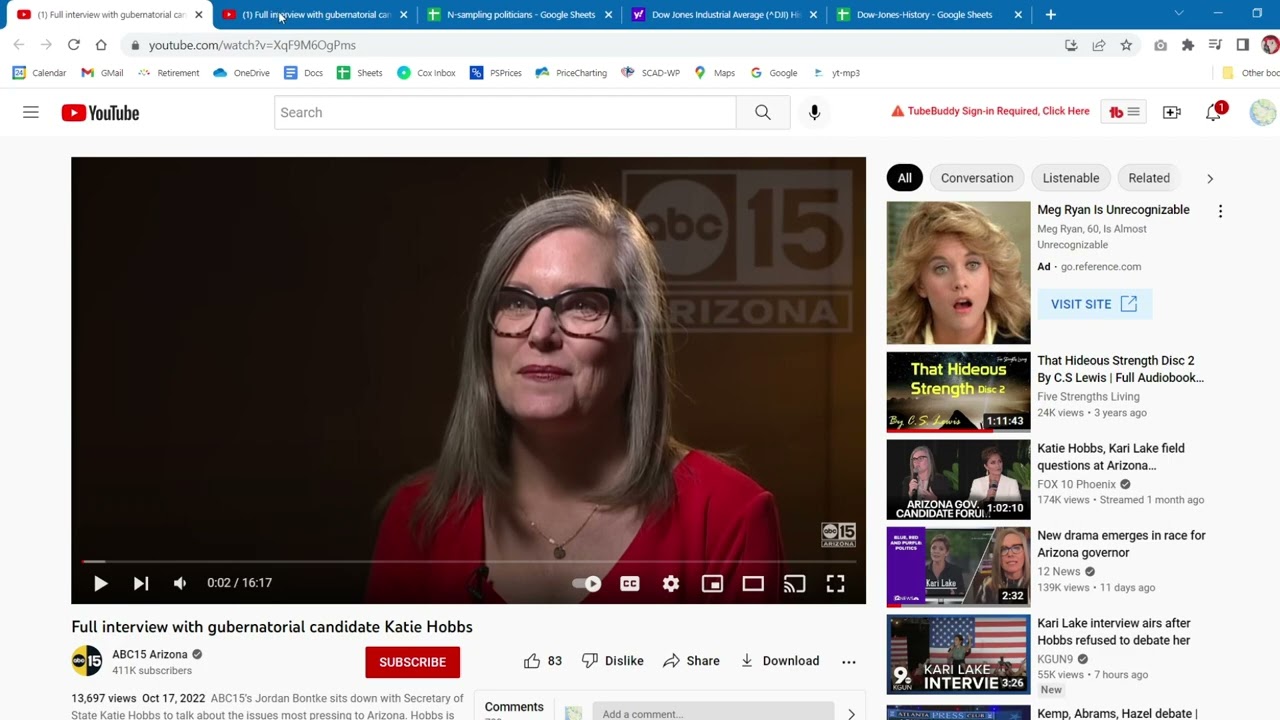Download the video
1280x720 pixels.
pos(779,661)
